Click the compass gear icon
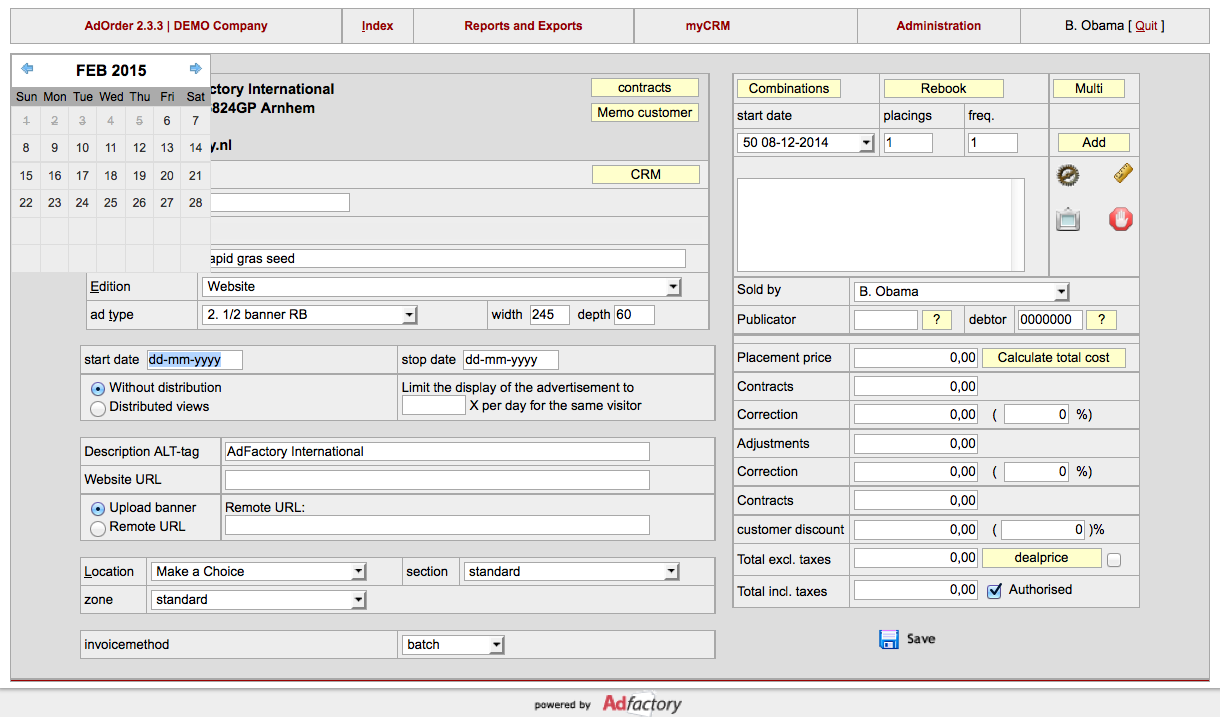The height and width of the screenshot is (717, 1220). coord(1068,176)
